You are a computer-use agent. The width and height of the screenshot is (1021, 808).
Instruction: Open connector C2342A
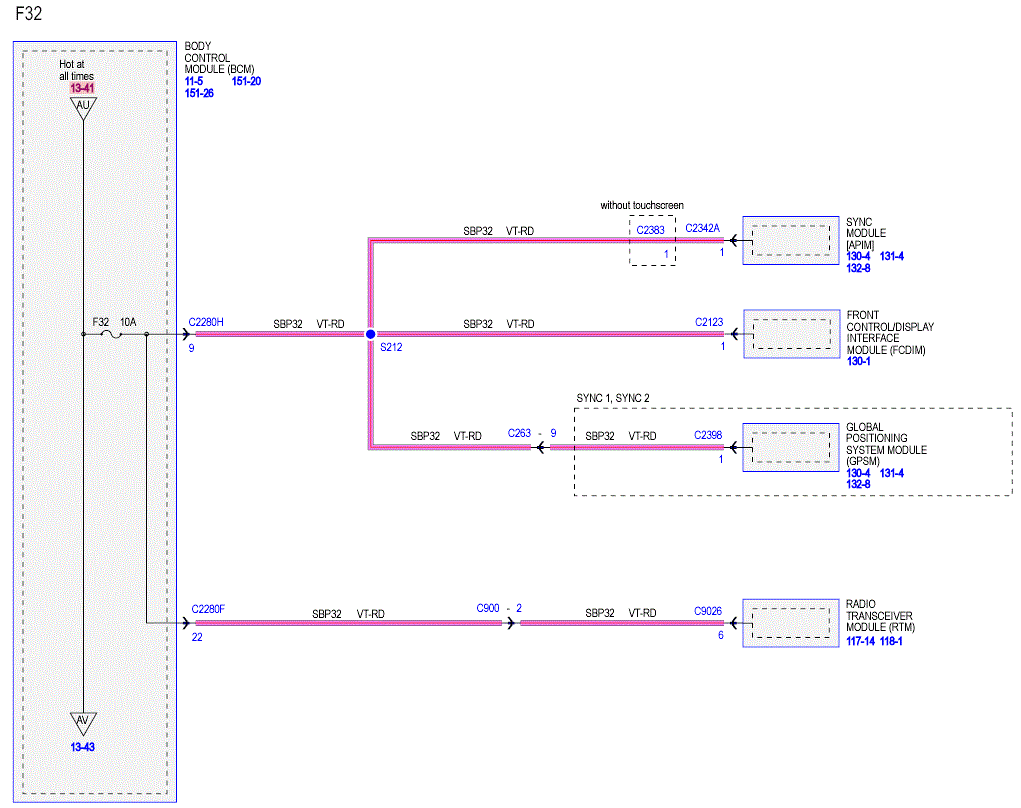pyautogui.click(x=703, y=228)
